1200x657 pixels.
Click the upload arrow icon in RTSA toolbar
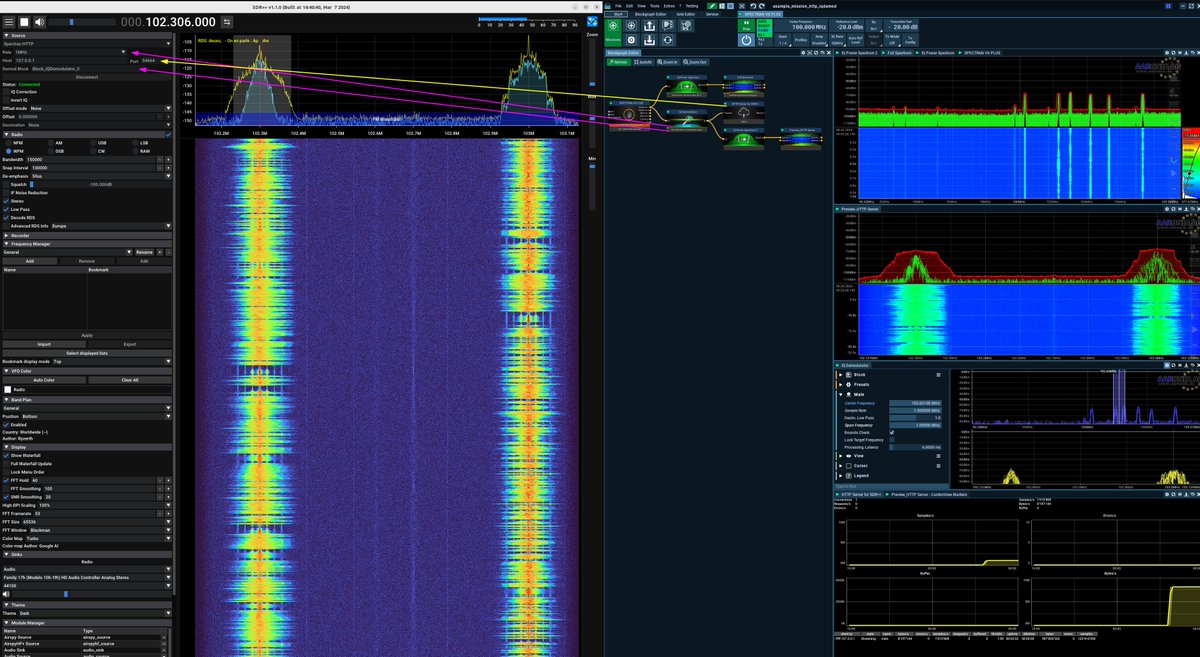tap(649, 26)
